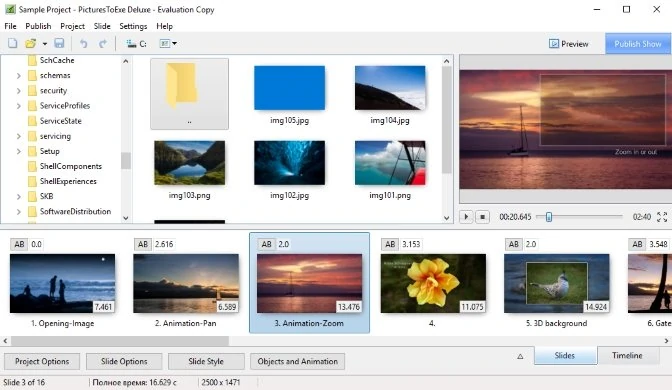The image size is (672, 390).
Task: Expand the security folder
Action: tap(18, 91)
